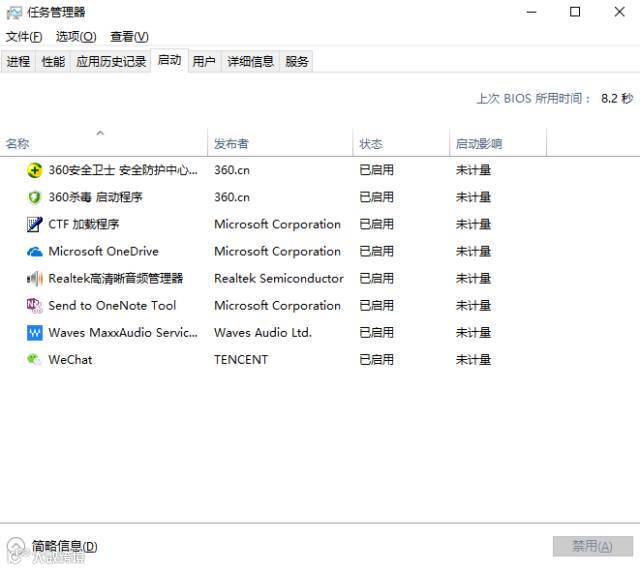Select the Realtek高清晰音频管理器 row name
Image resolution: width=640 pixels, height=570 pixels.
click(x=116, y=279)
